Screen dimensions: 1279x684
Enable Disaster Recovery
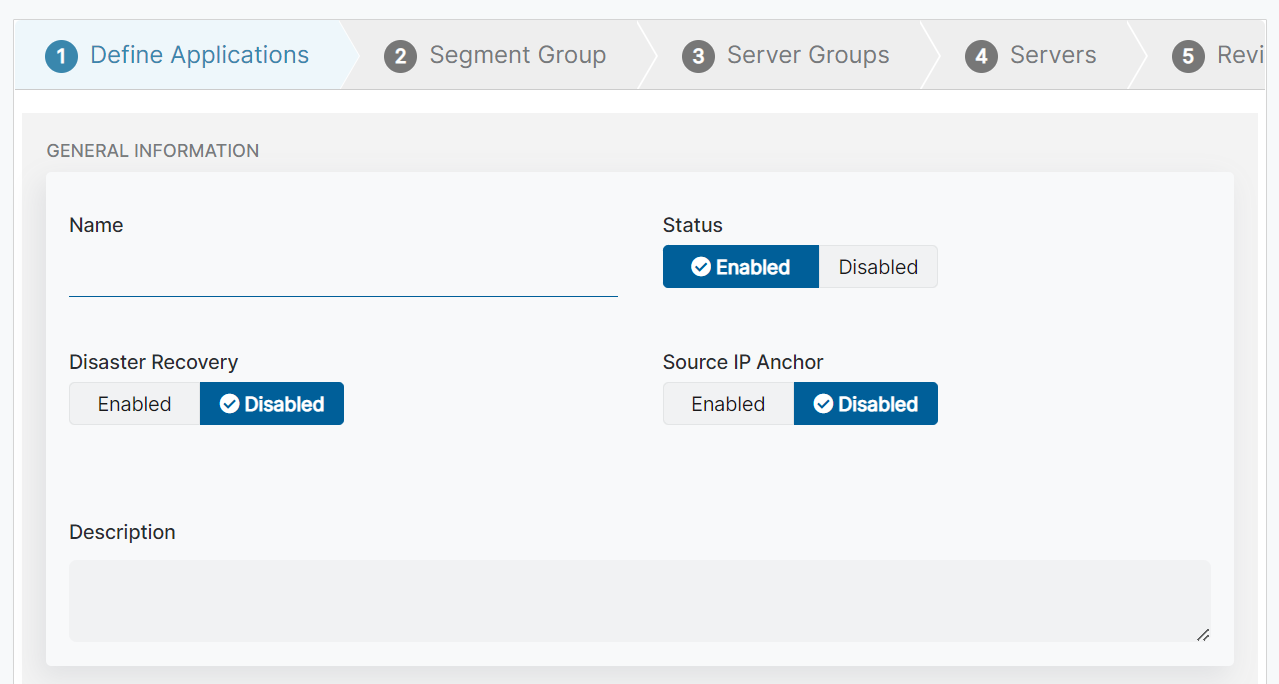coord(133,403)
